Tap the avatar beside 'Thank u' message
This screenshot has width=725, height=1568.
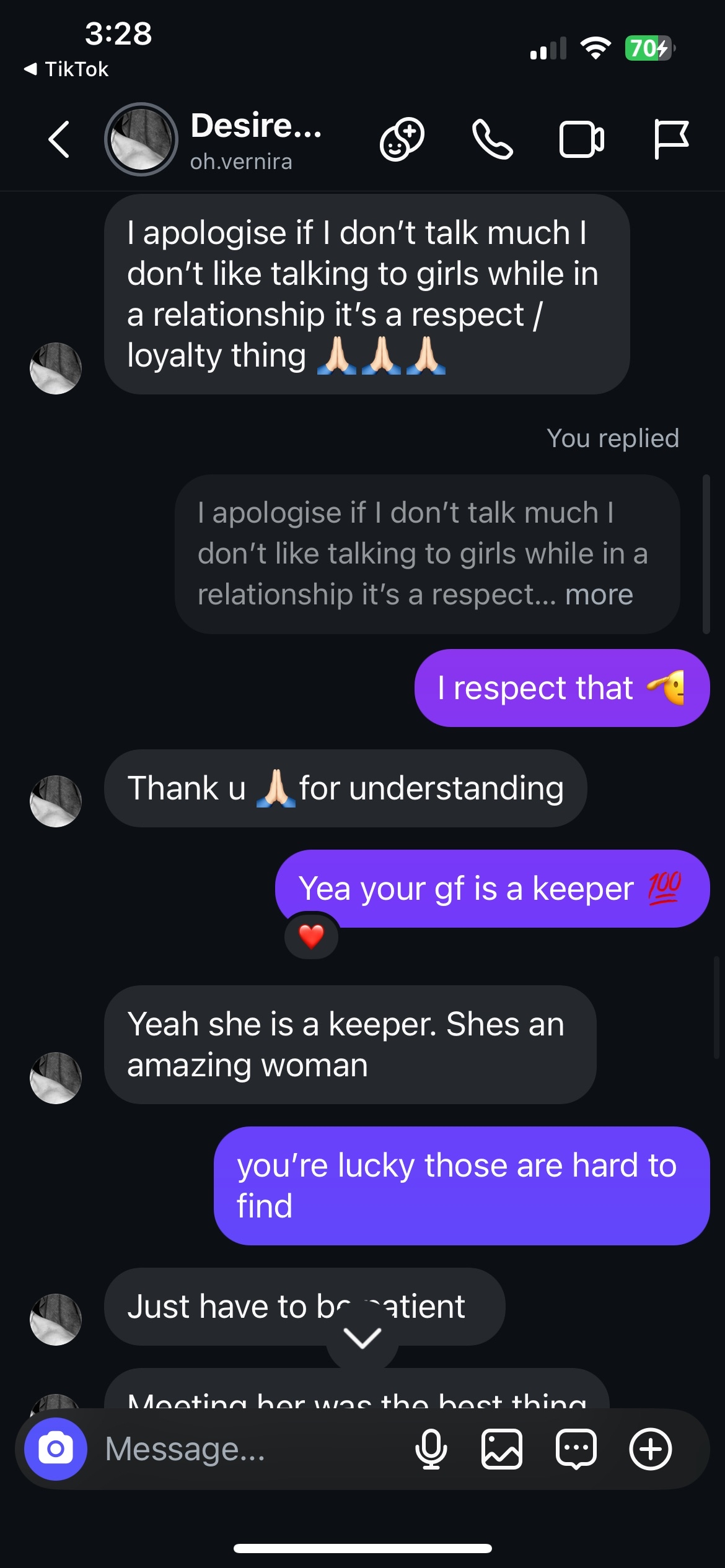tap(56, 801)
